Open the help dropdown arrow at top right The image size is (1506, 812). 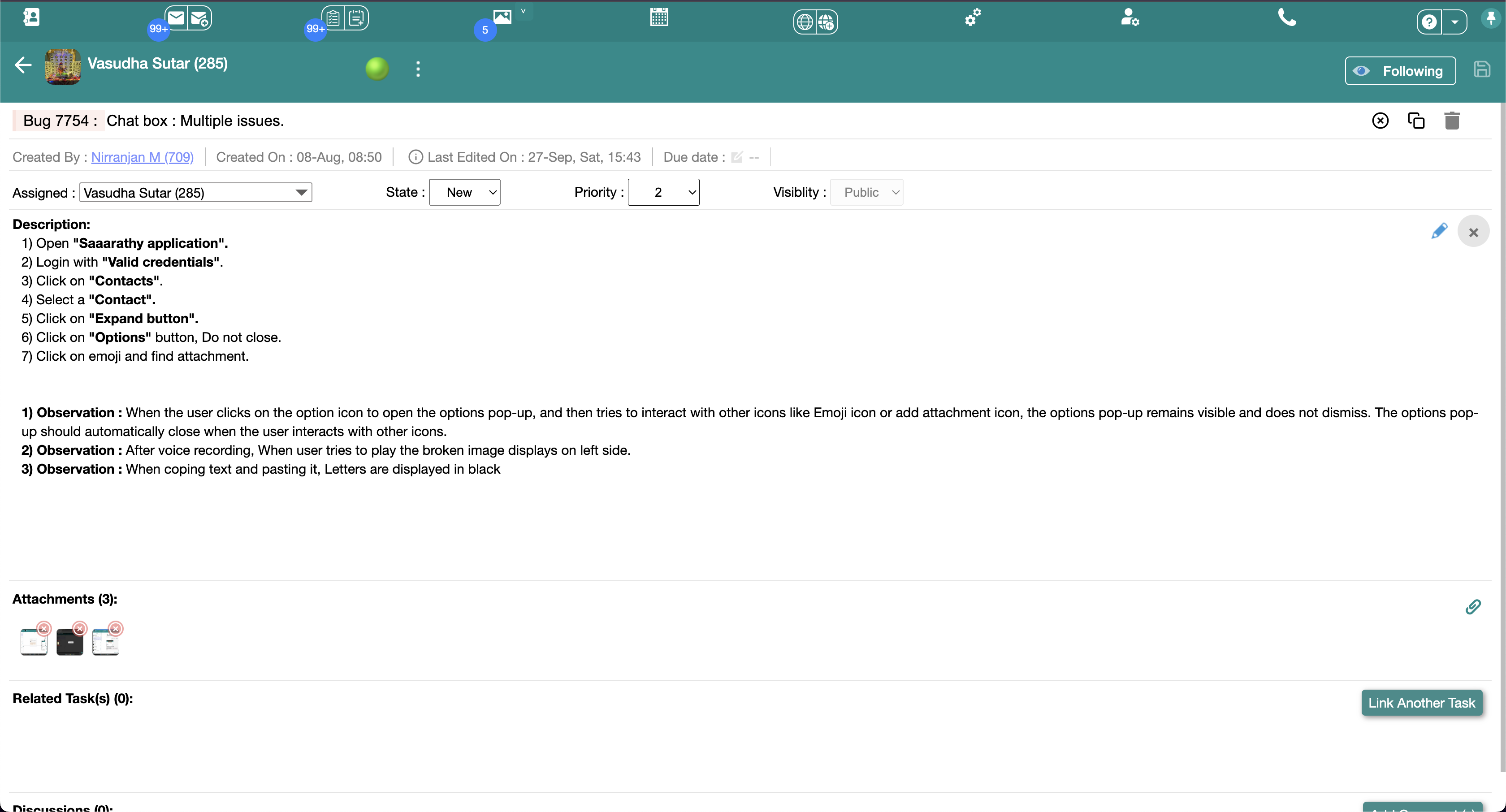pos(1455,22)
